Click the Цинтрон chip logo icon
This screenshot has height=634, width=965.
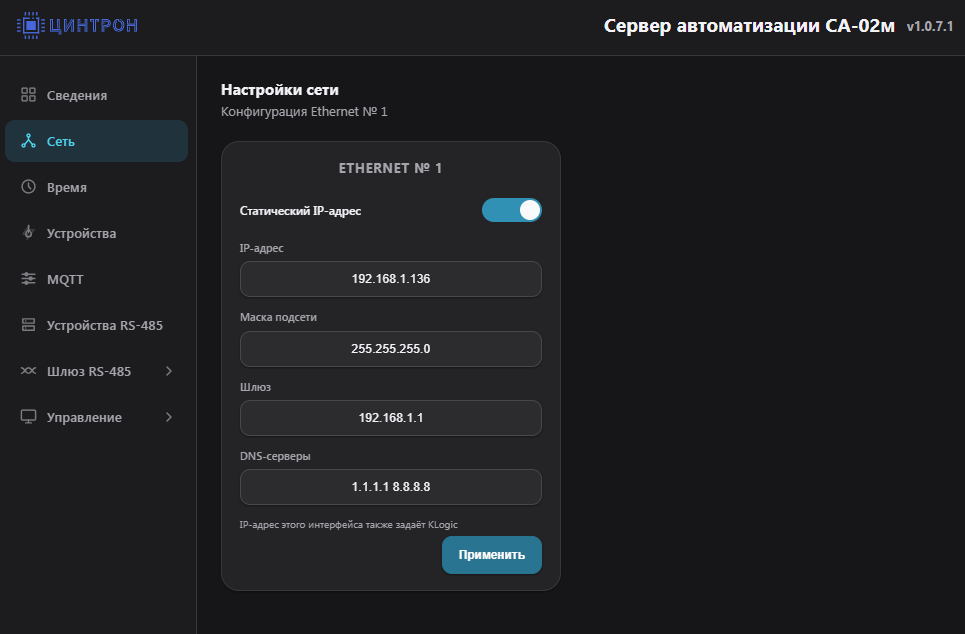click(30, 25)
